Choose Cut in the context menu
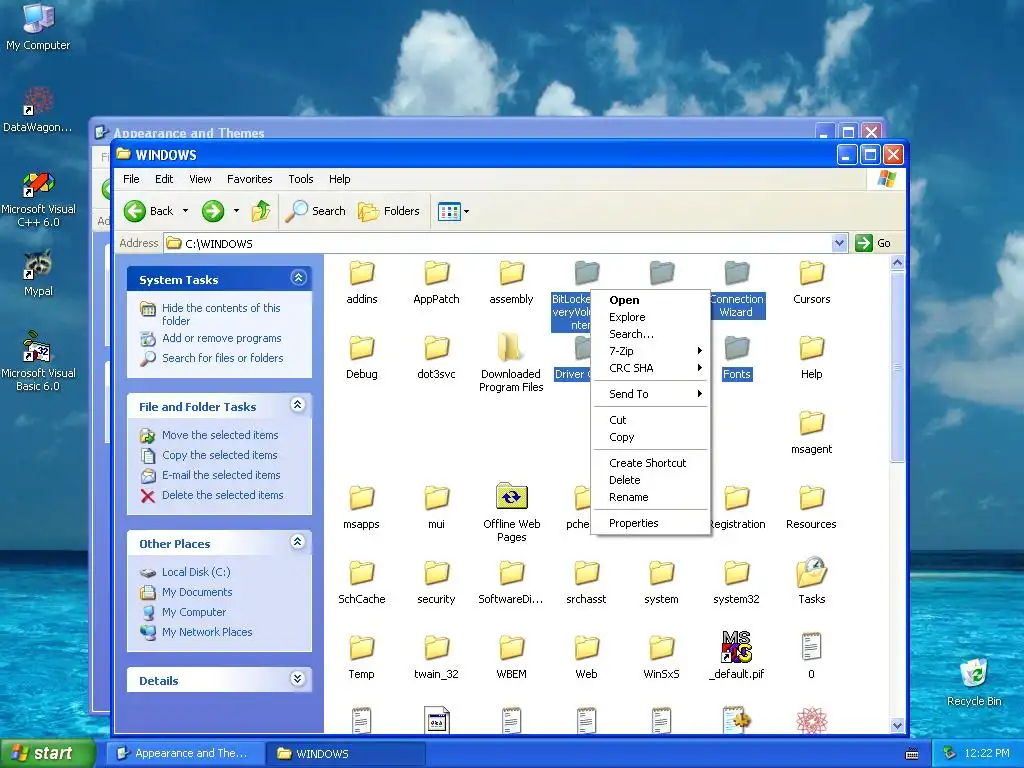Viewport: 1024px width, 768px height. click(650, 420)
